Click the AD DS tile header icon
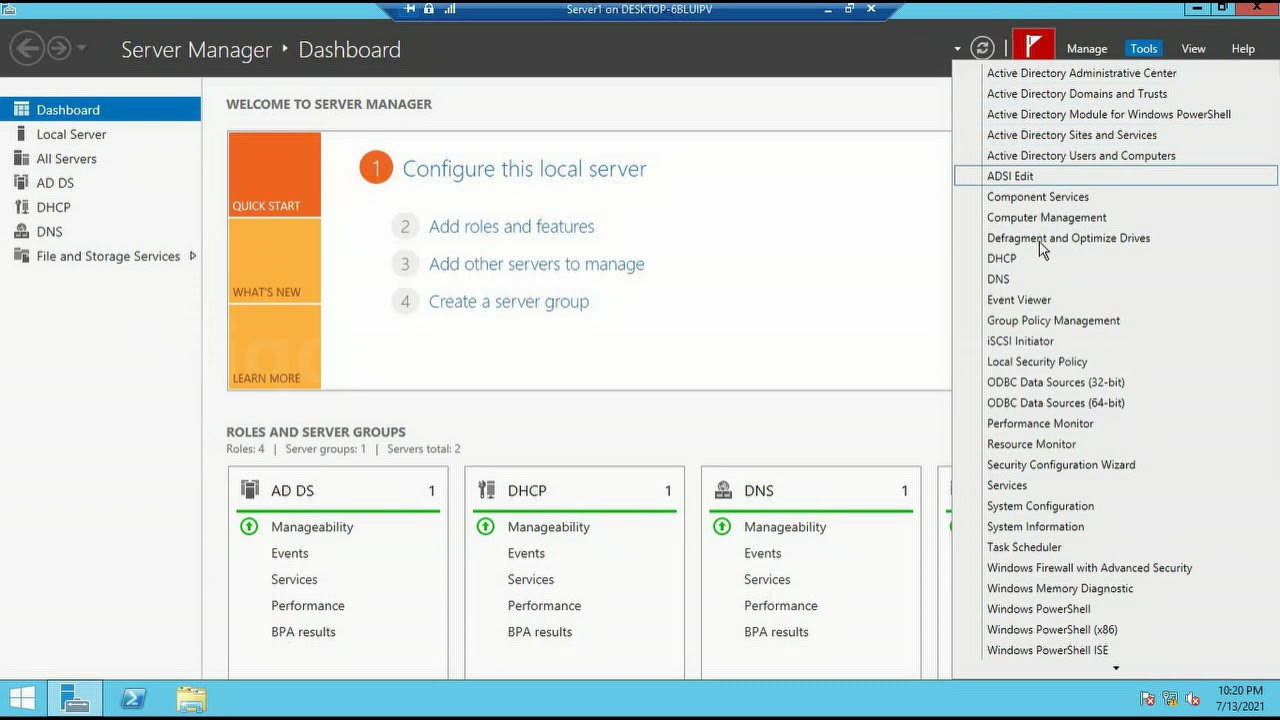Screen dimensions: 1280x720 click(x=250, y=490)
